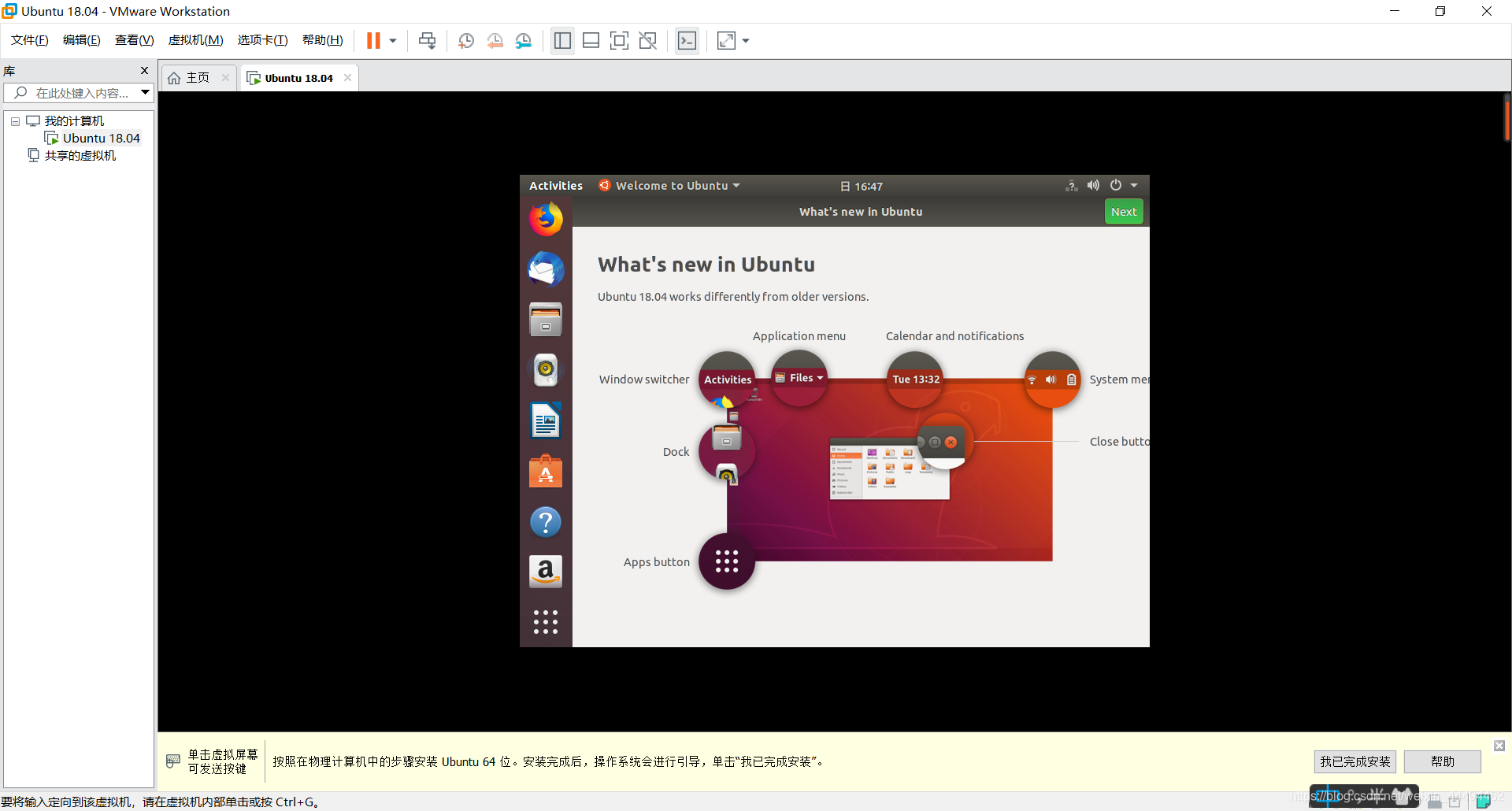The image size is (1512, 811).
Task: Click the power icon in Ubuntu top bar
Action: point(1116,186)
